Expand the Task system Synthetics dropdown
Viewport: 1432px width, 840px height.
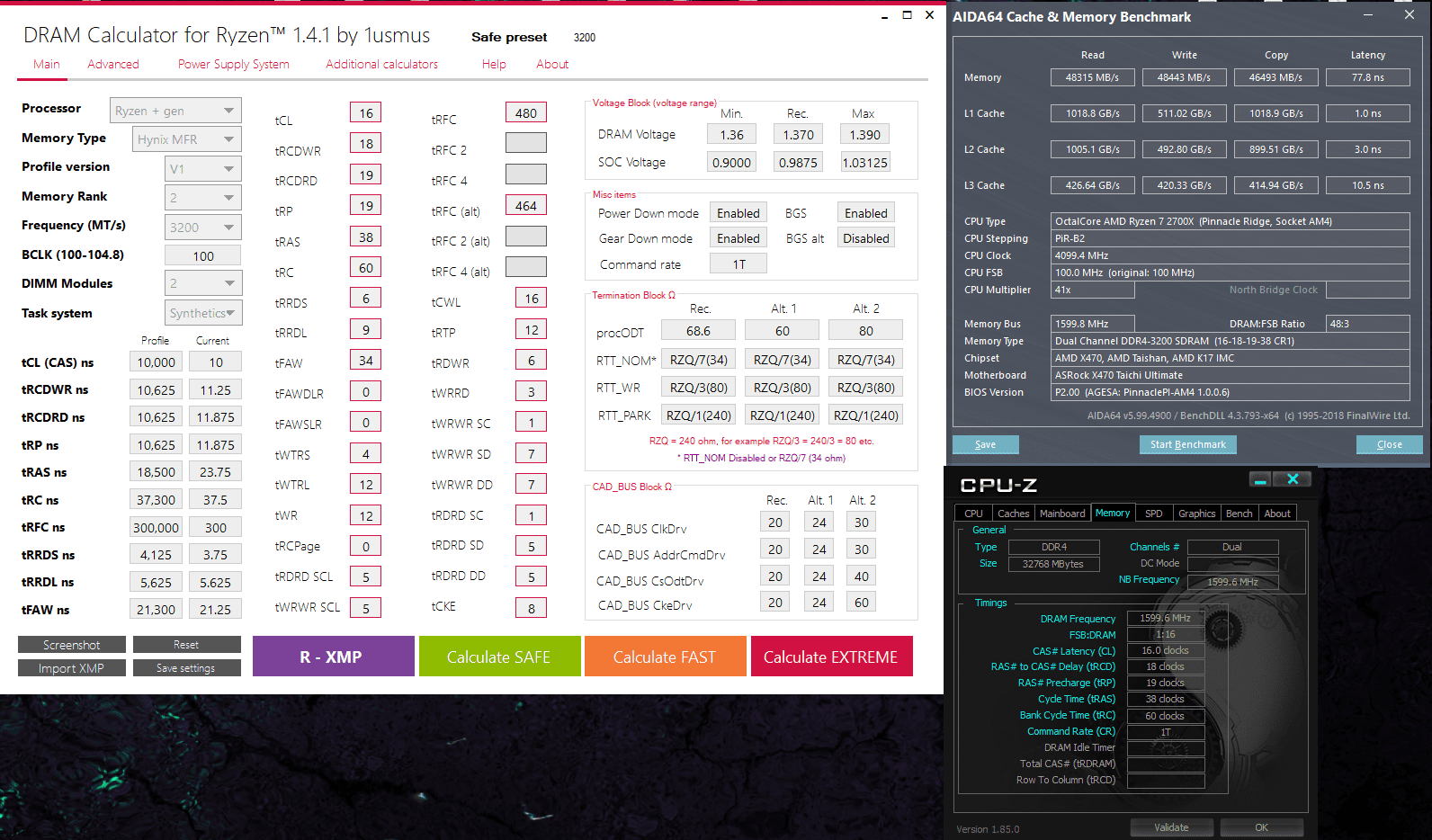pos(203,312)
